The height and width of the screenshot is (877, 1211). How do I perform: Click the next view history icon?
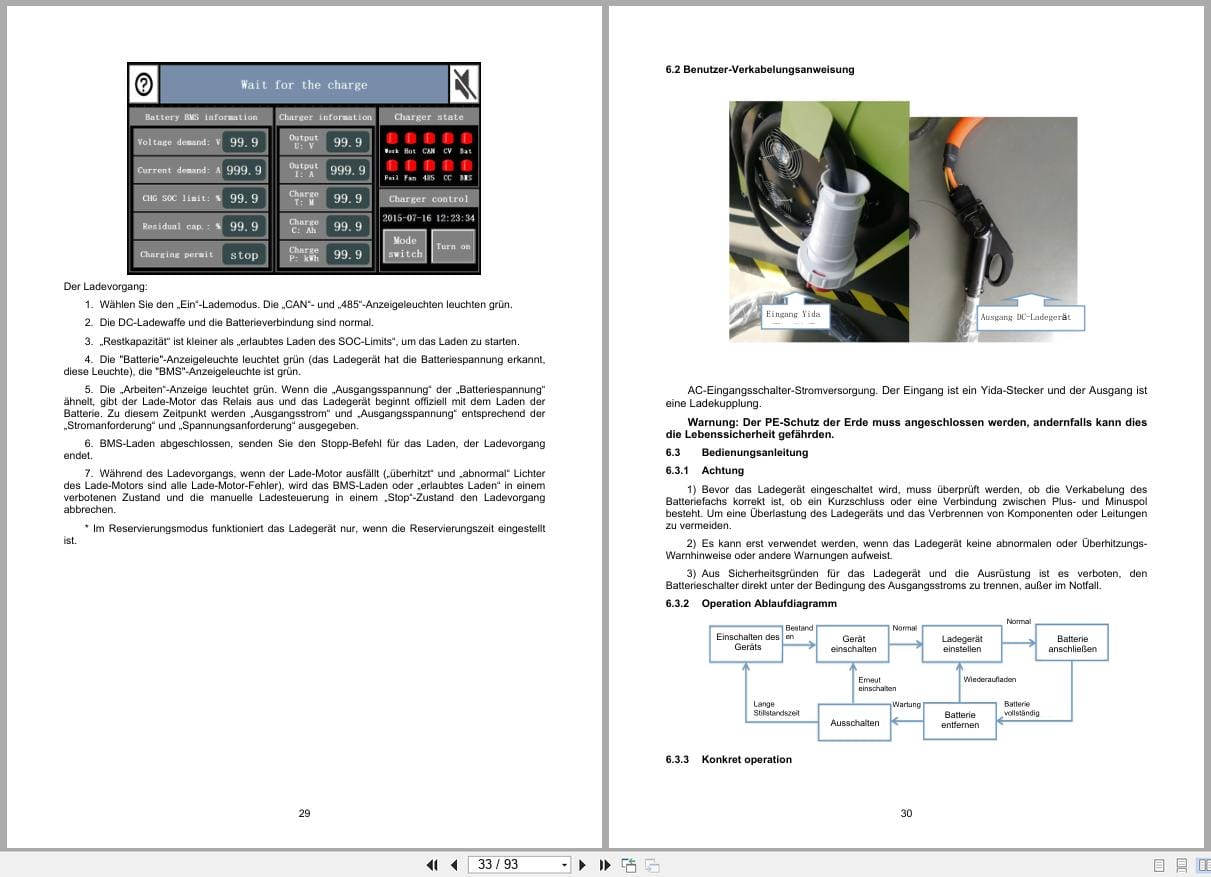pyautogui.click(x=650, y=864)
